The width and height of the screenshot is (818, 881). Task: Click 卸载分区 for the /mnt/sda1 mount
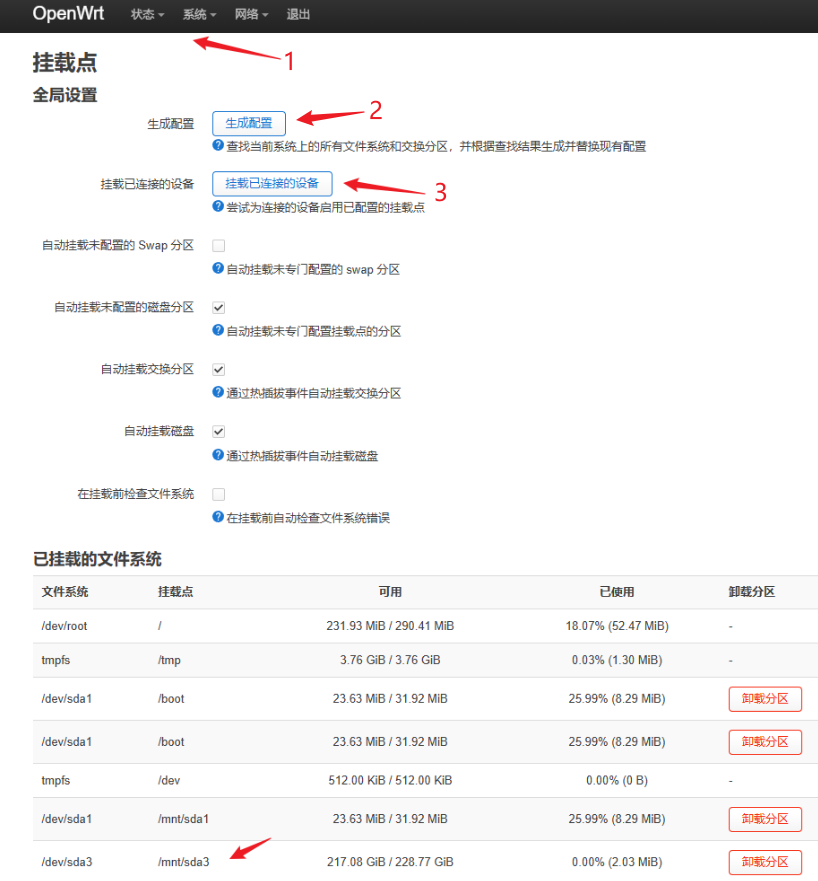click(764, 818)
